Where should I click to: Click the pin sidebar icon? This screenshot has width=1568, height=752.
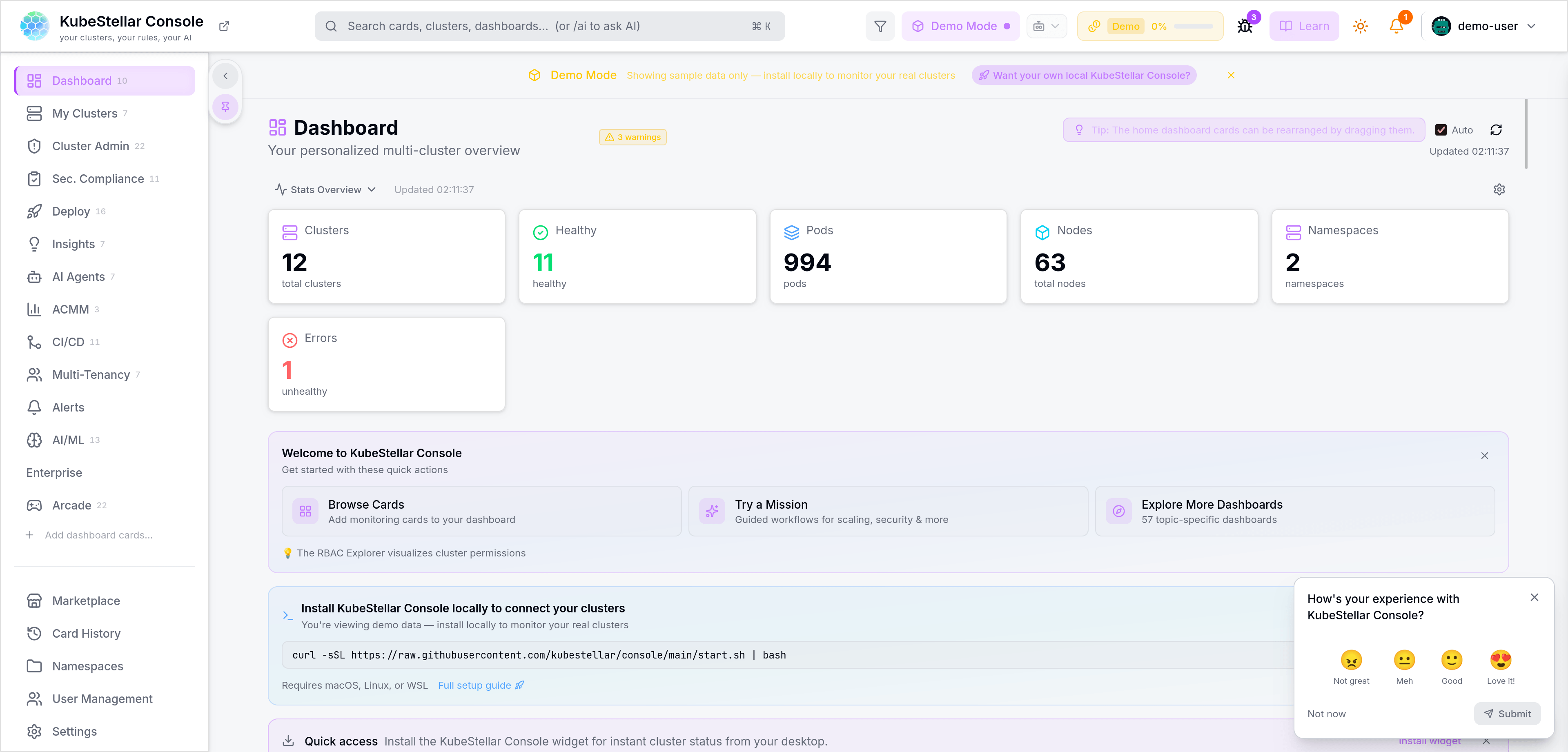pyautogui.click(x=225, y=107)
